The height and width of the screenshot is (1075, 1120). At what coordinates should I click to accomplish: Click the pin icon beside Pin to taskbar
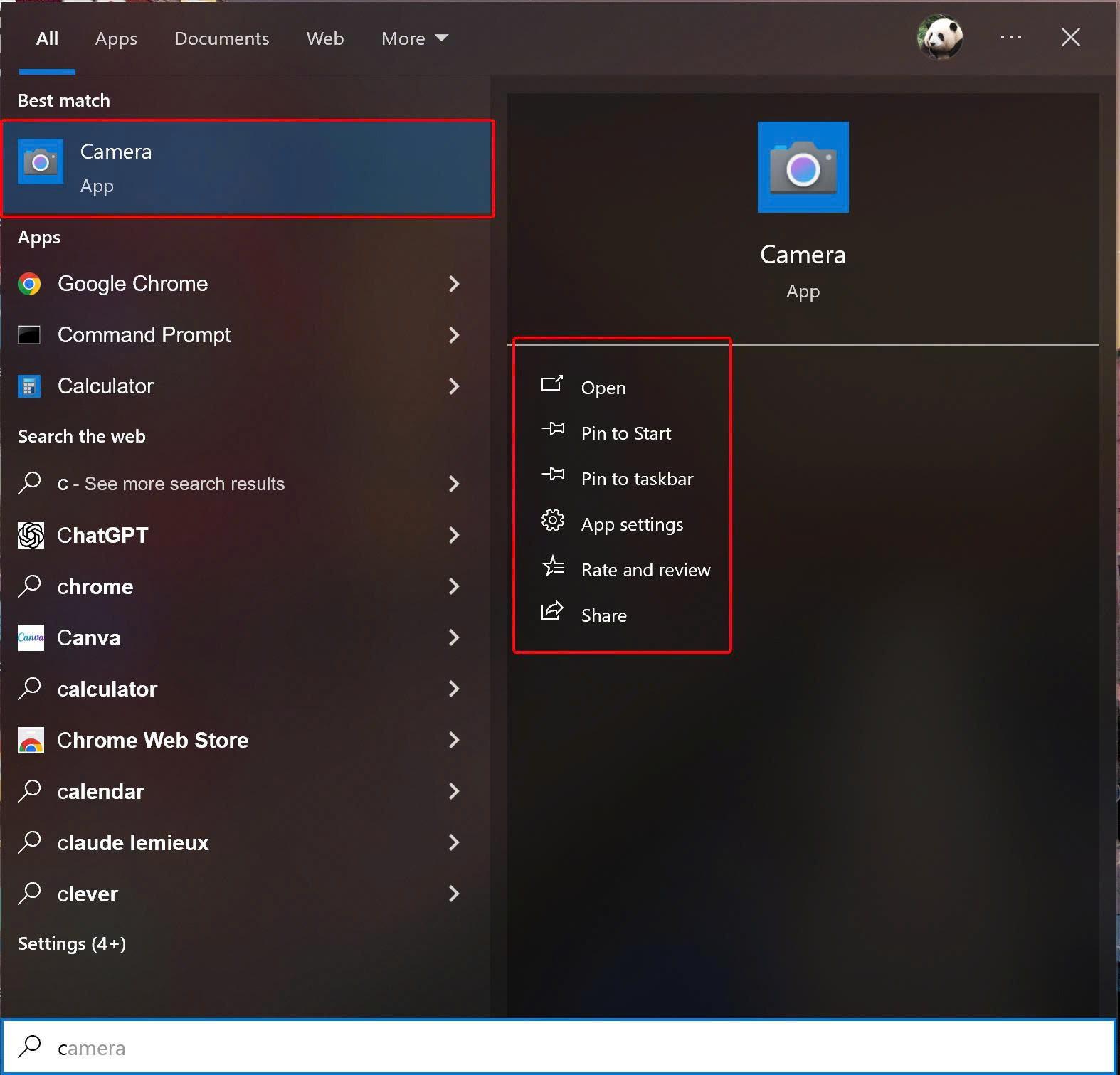tap(553, 475)
